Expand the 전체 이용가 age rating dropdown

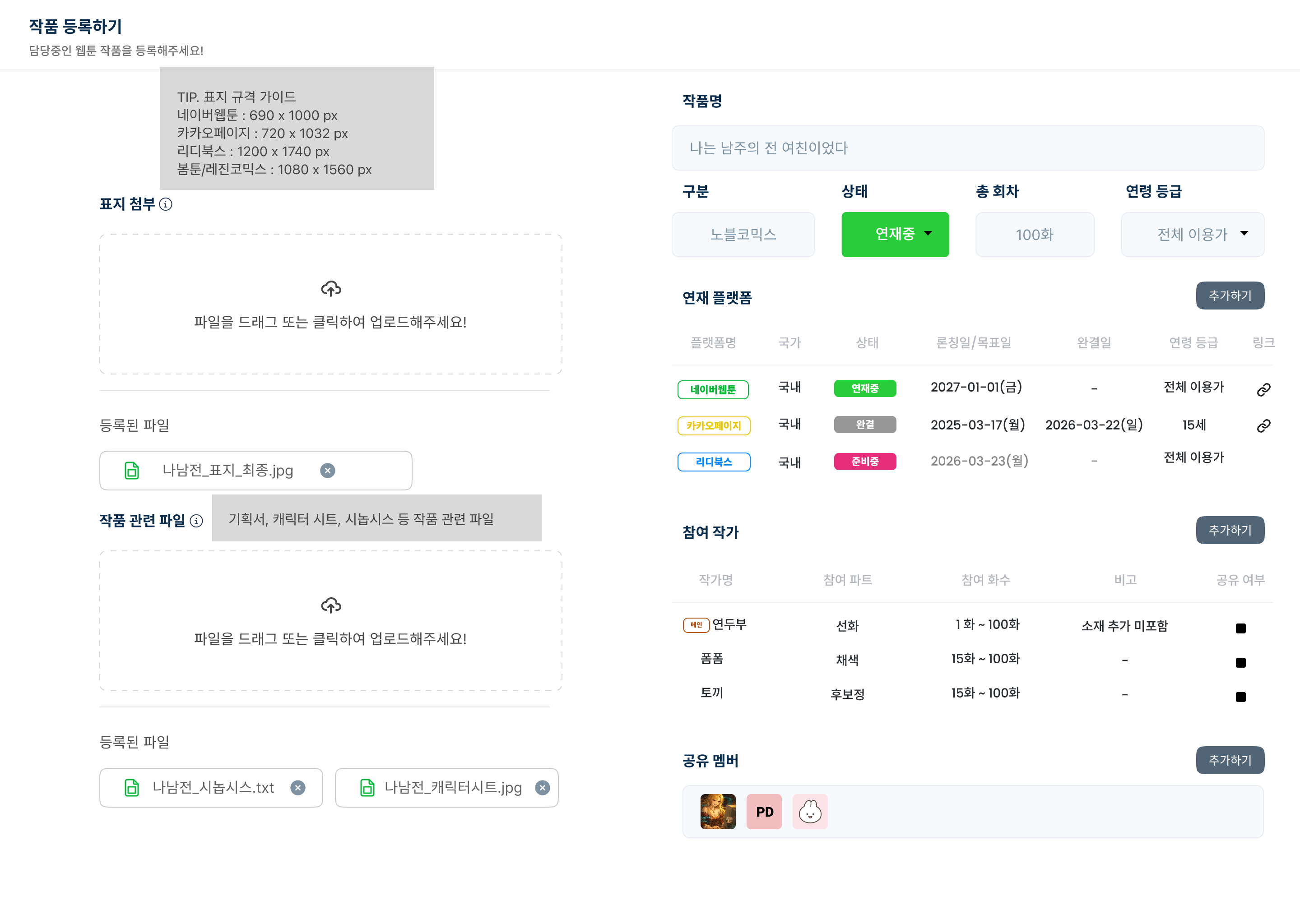(1193, 235)
